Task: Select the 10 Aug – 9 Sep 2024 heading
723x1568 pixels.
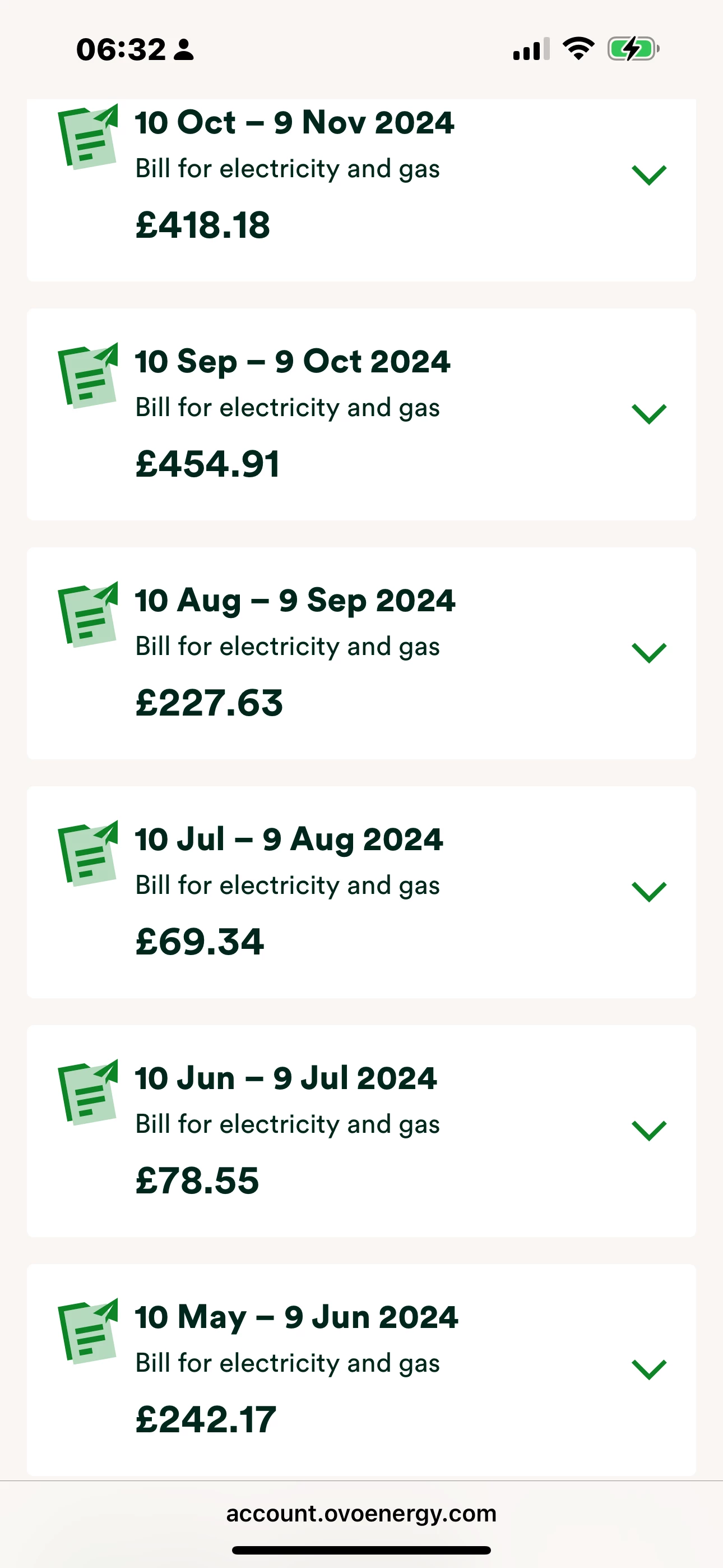Action: pyautogui.click(x=295, y=601)
